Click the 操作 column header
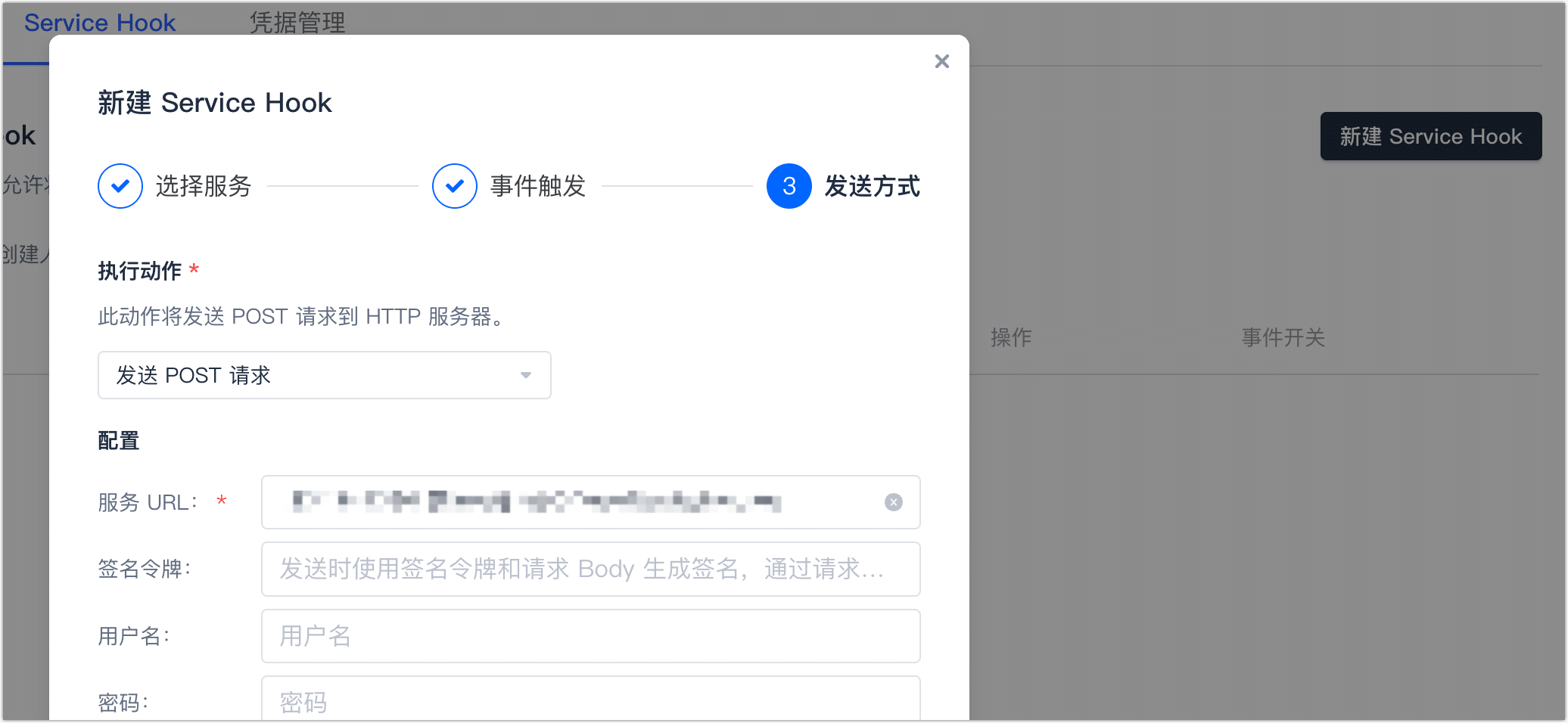Viewport: 1568px width, 723px height. coord(1012,338)
